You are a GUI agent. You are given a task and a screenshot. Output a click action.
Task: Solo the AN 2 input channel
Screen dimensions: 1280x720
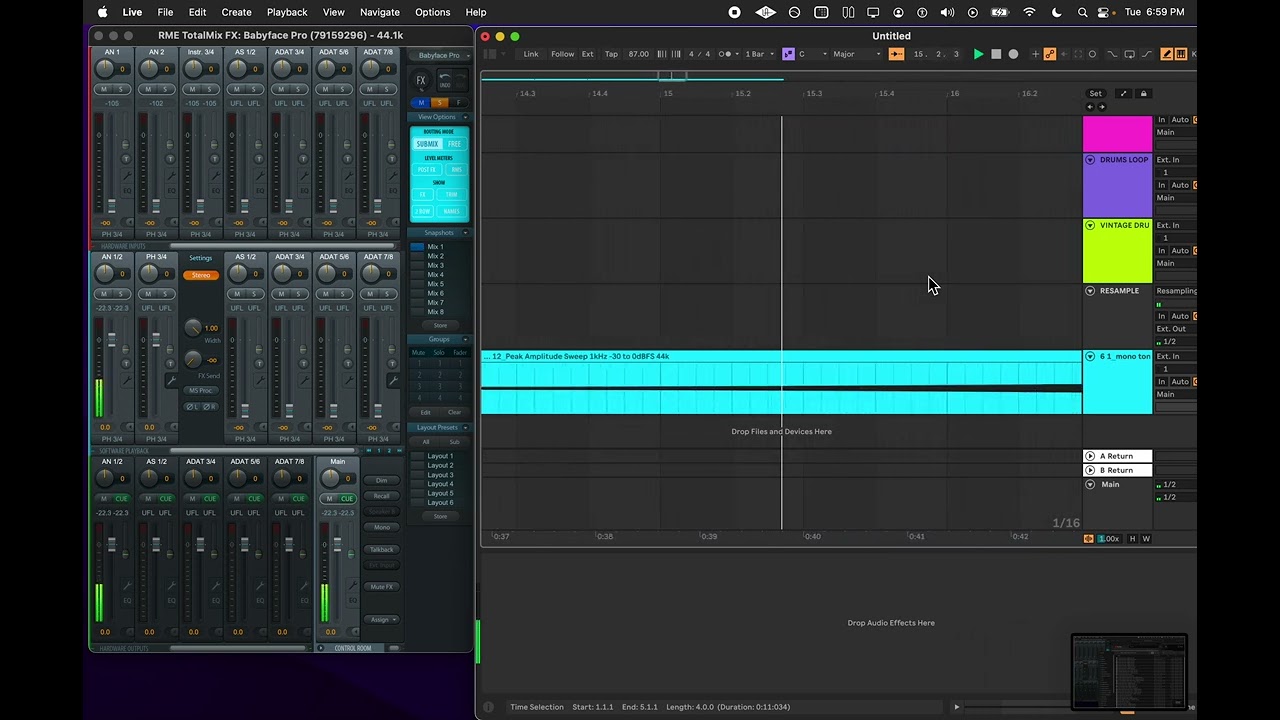[165, 89]
